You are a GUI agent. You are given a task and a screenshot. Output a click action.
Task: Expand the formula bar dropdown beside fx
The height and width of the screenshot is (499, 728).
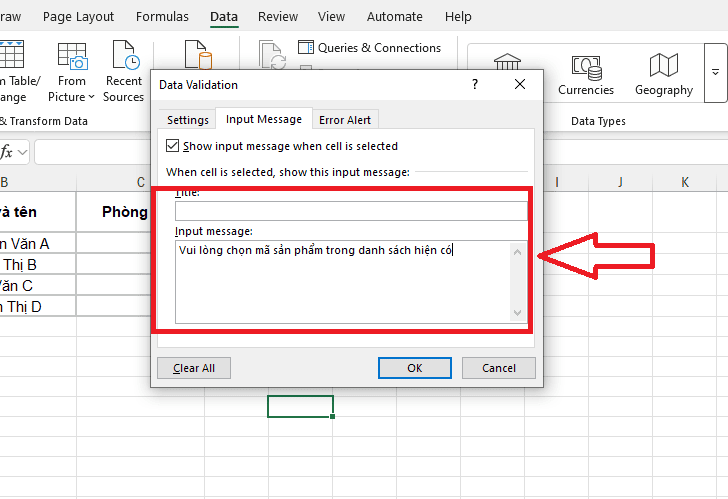(x=23, y=152)
